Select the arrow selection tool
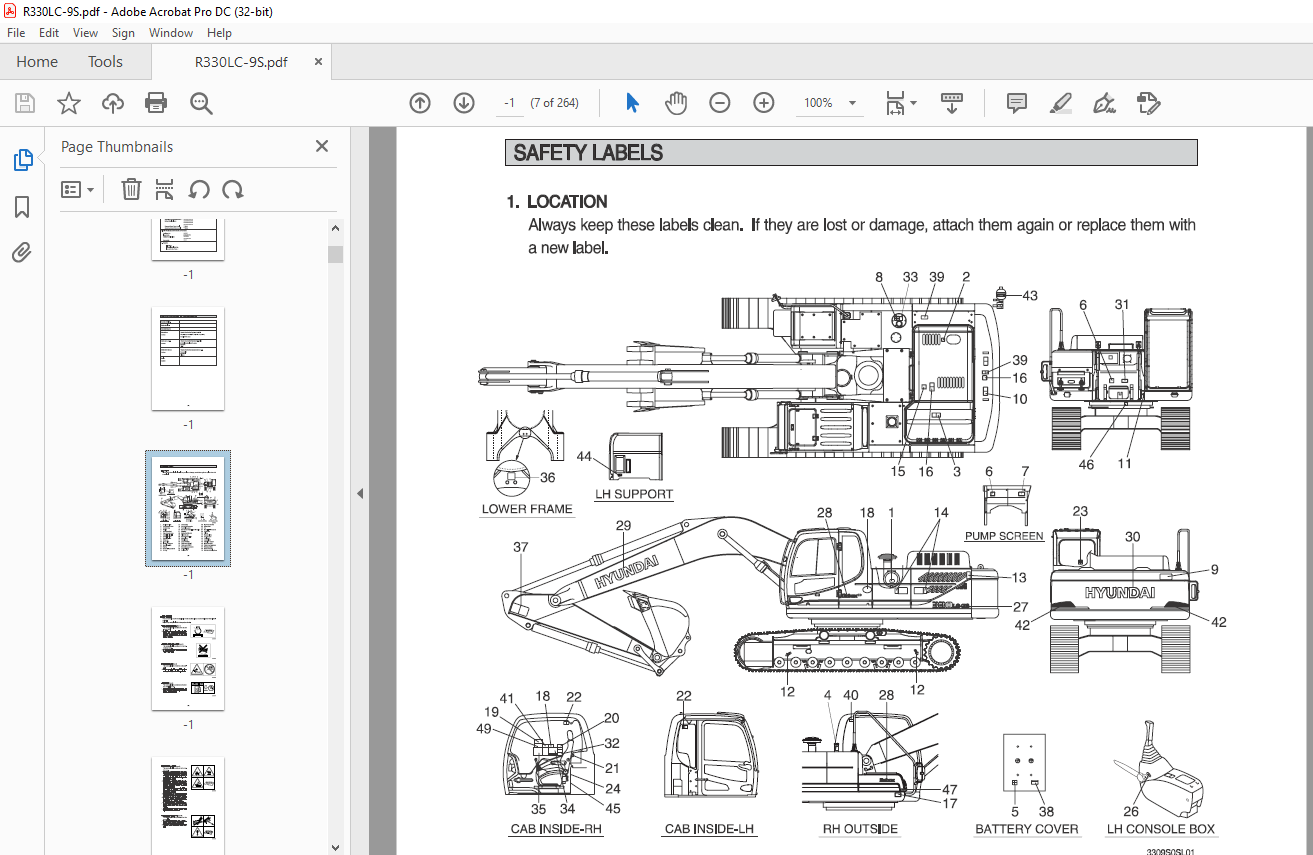Screen dimensions: 1313x855 [632, 103]
